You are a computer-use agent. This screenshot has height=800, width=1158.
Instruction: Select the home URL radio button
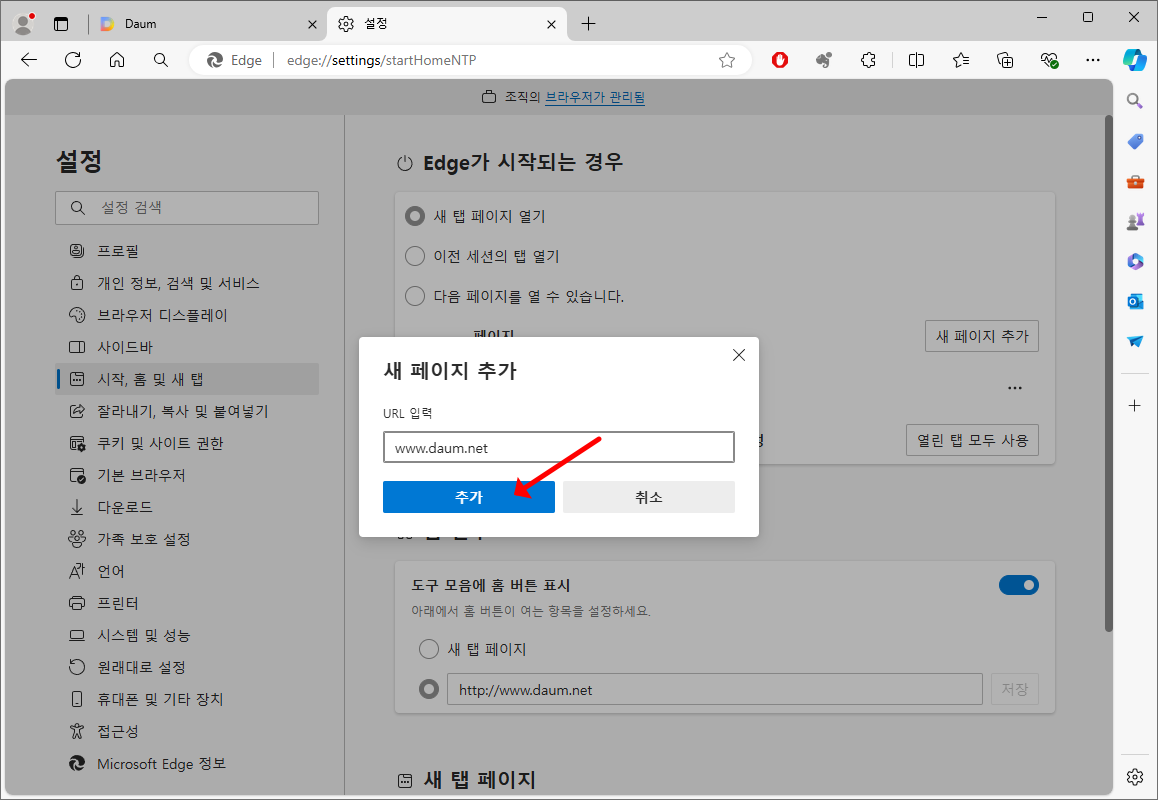click(x=428, y=689)
